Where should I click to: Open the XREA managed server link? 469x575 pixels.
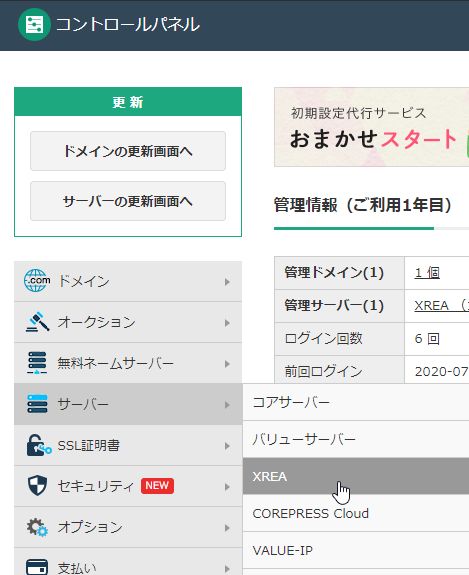point(441,305)
